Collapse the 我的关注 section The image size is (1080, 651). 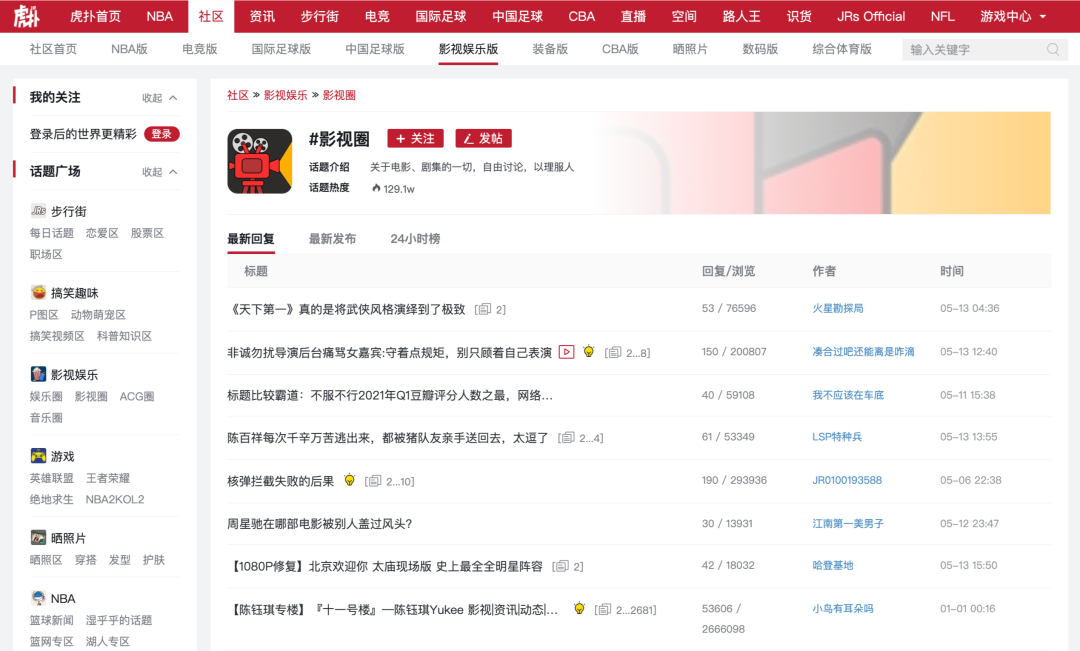tap(160, 98)
